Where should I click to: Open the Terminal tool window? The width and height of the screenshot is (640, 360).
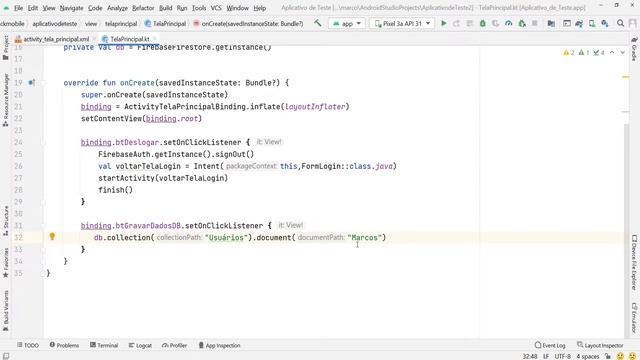point(104,345)
